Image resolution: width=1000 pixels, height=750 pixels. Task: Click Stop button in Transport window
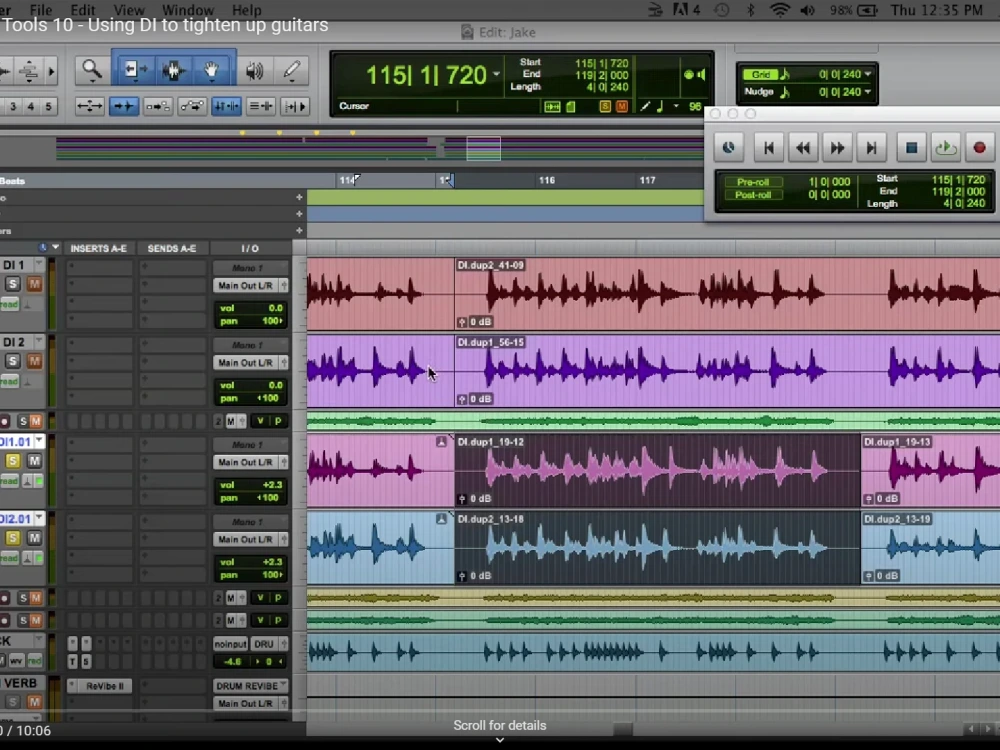pyautogui.click(x=911, y=148)
